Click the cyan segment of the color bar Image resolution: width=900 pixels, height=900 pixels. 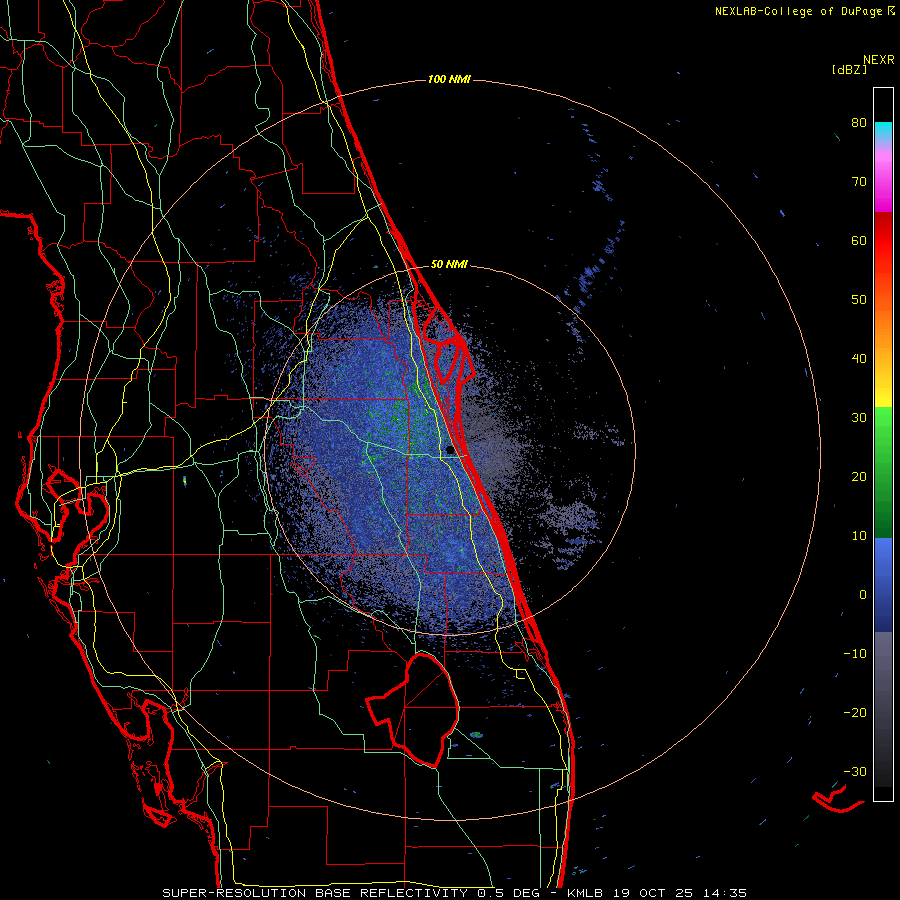click(x=883, y=130)
